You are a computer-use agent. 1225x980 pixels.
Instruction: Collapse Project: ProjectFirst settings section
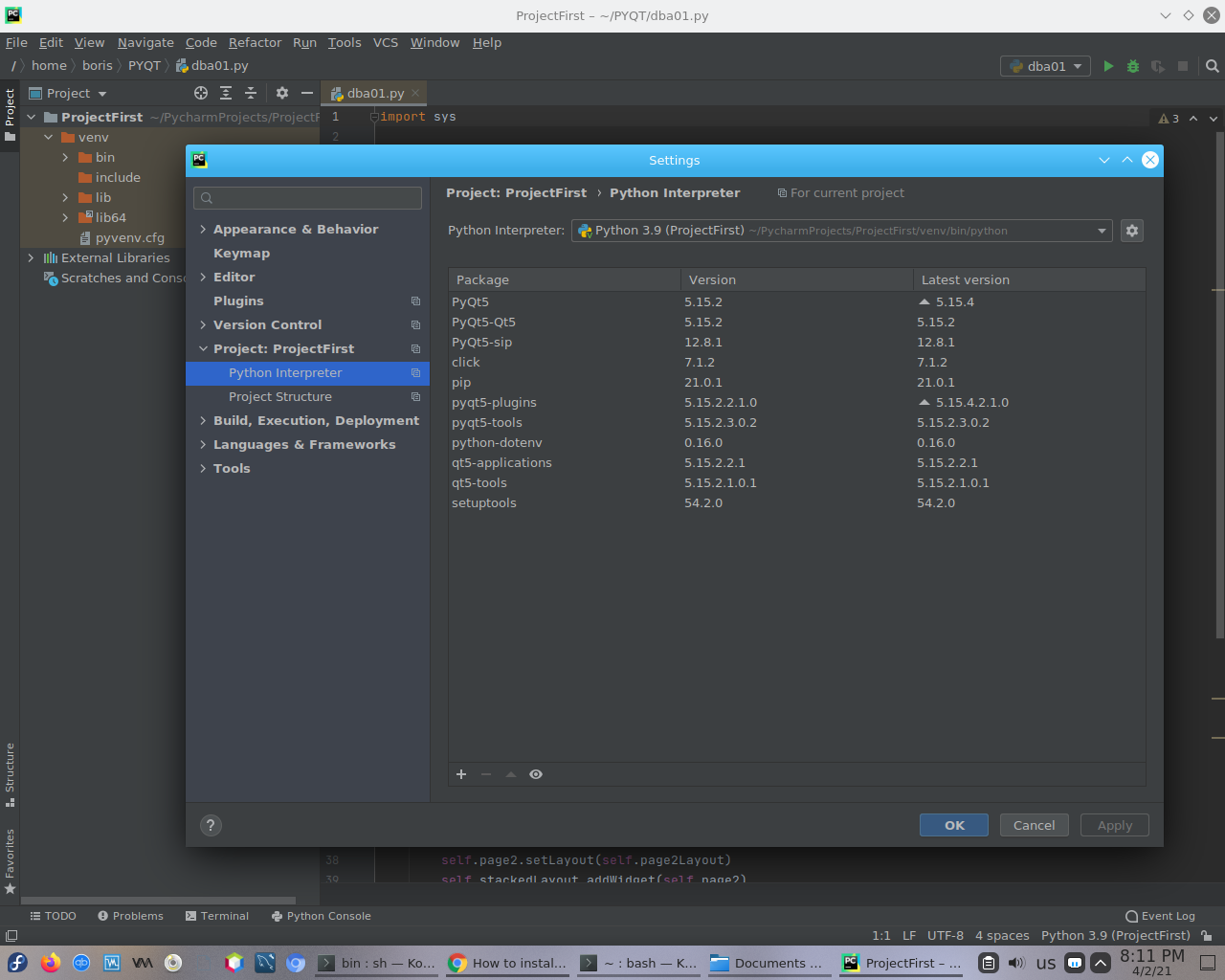203,349
